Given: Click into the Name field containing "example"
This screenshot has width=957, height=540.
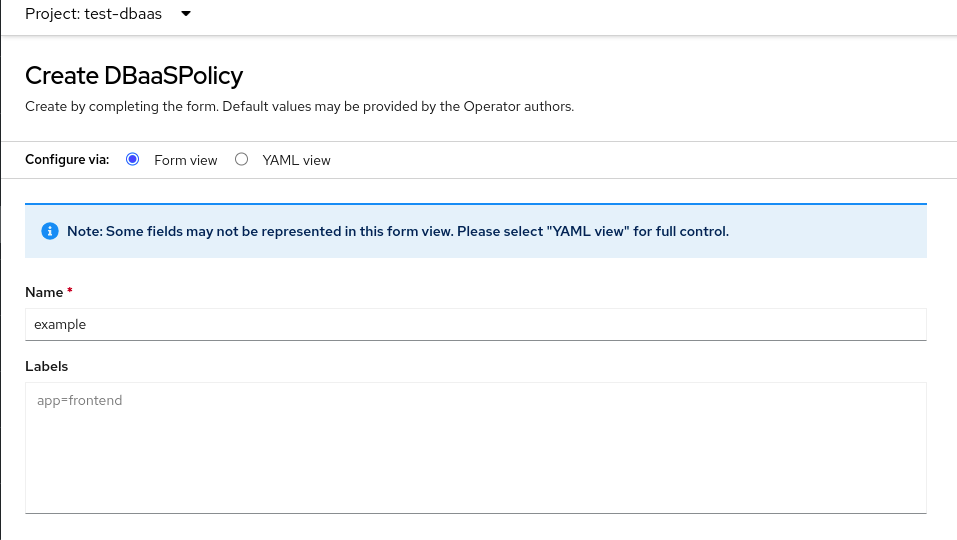Looking at the screenshot, I should pos(475,324).
